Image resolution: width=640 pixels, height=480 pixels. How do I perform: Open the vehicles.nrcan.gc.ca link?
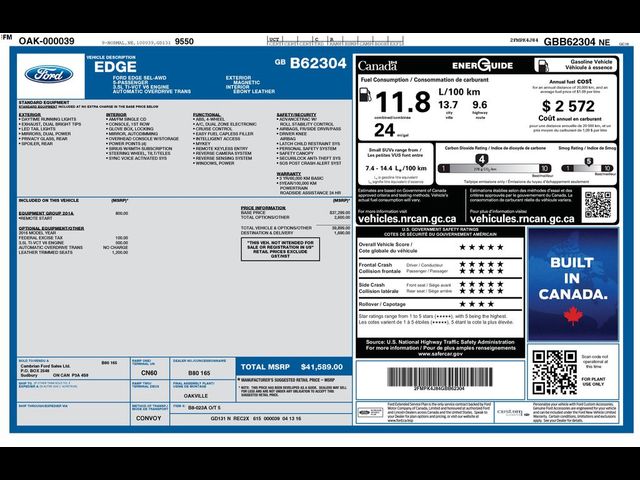point(405,218)
